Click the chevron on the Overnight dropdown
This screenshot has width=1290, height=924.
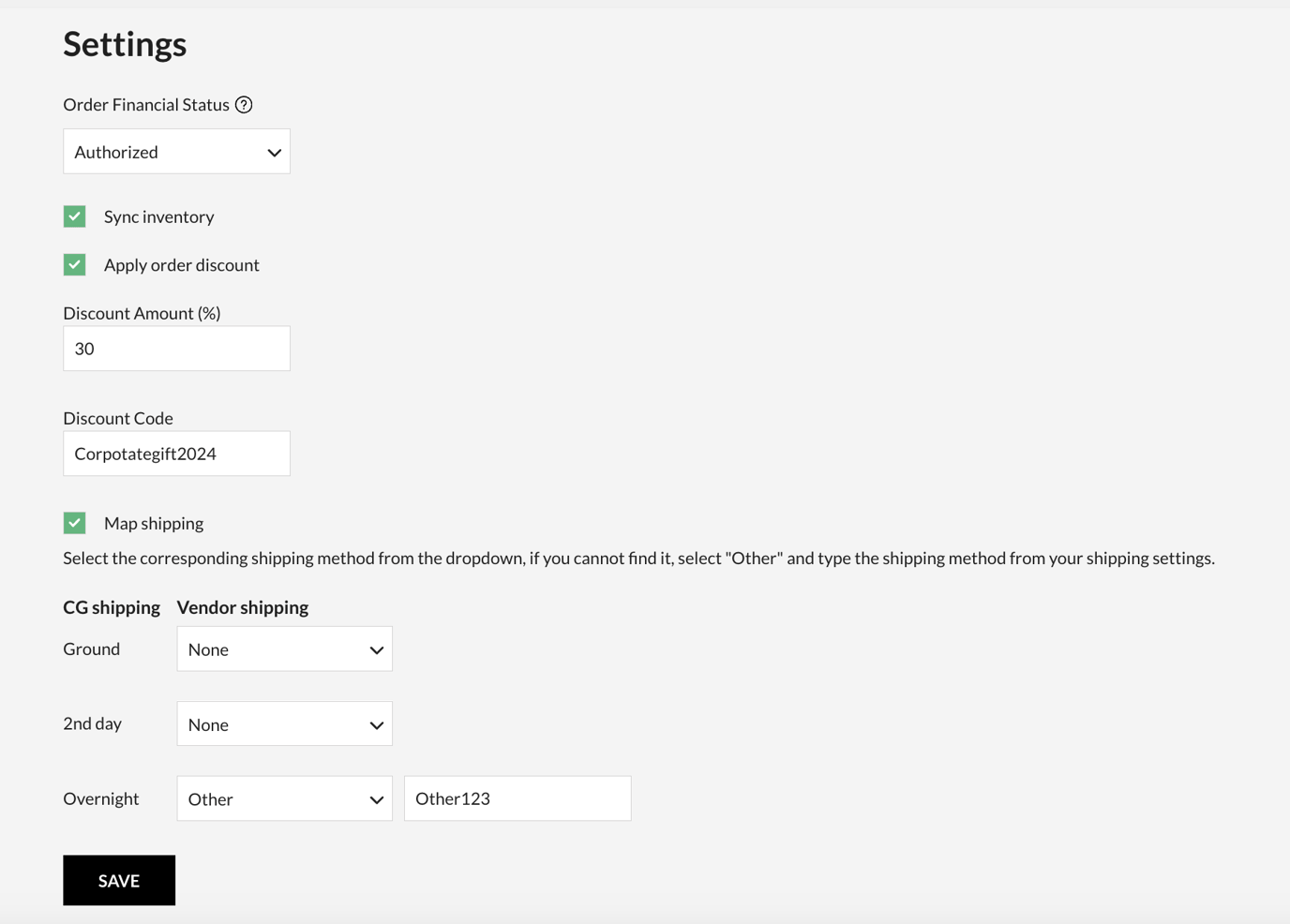point(376,798)
